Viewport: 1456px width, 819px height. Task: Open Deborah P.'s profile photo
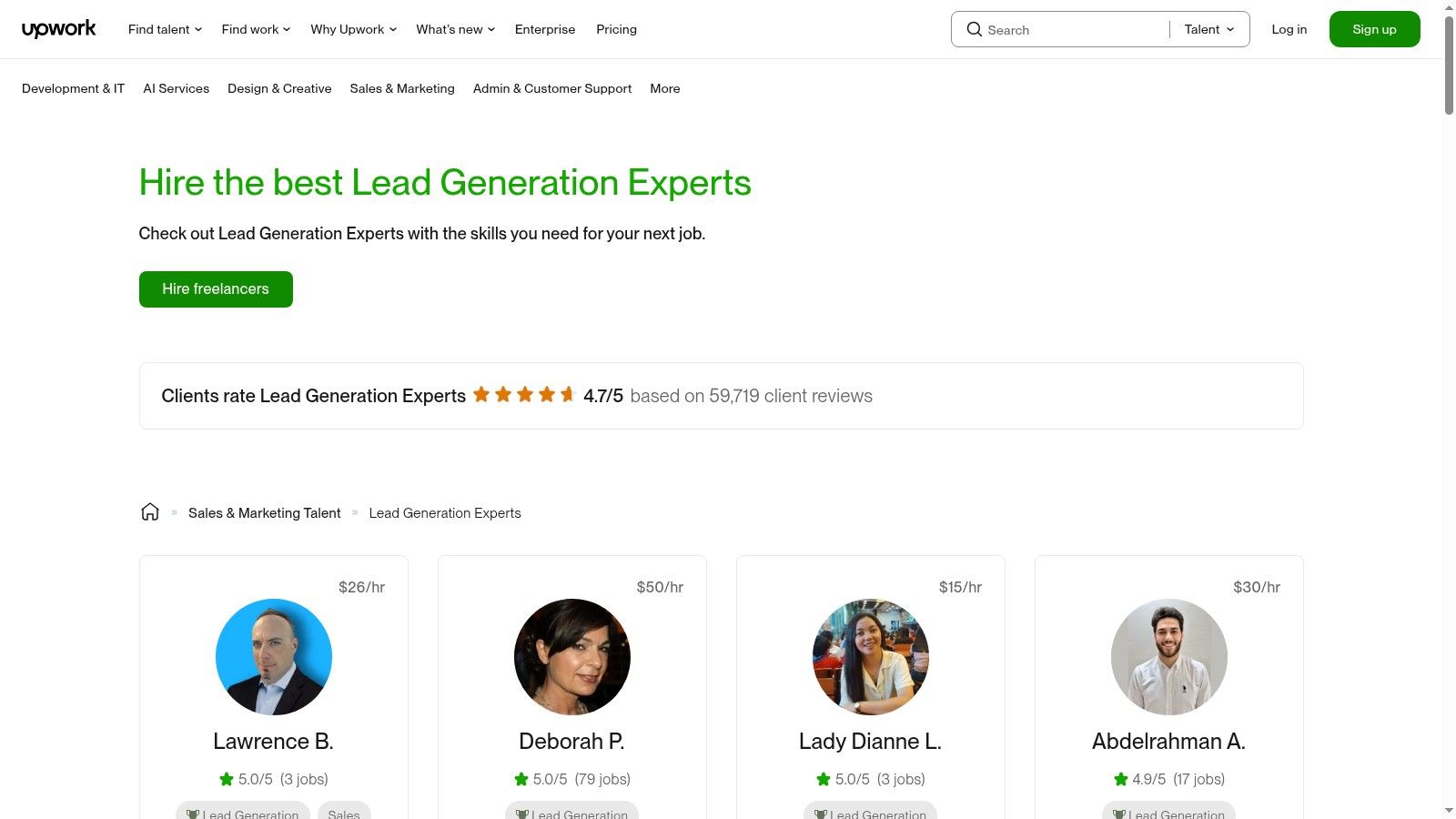572,657
